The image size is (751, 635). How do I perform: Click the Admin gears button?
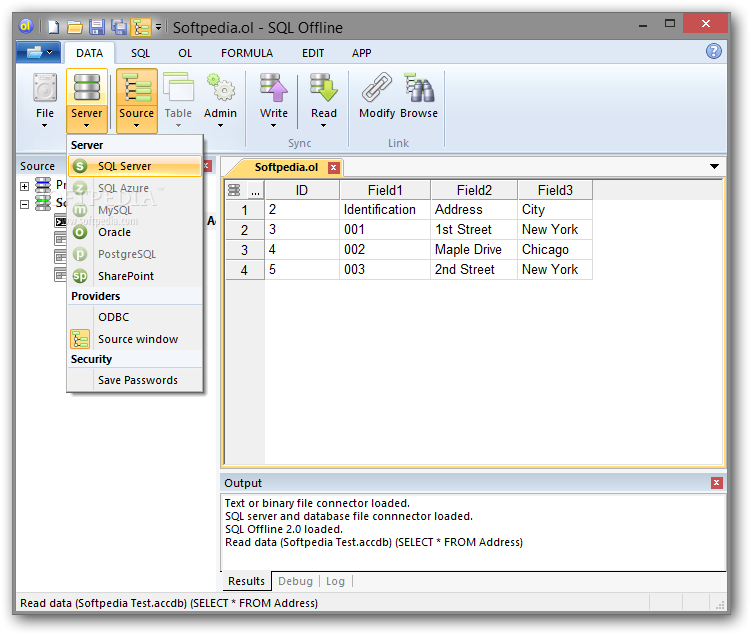point(220,100)
